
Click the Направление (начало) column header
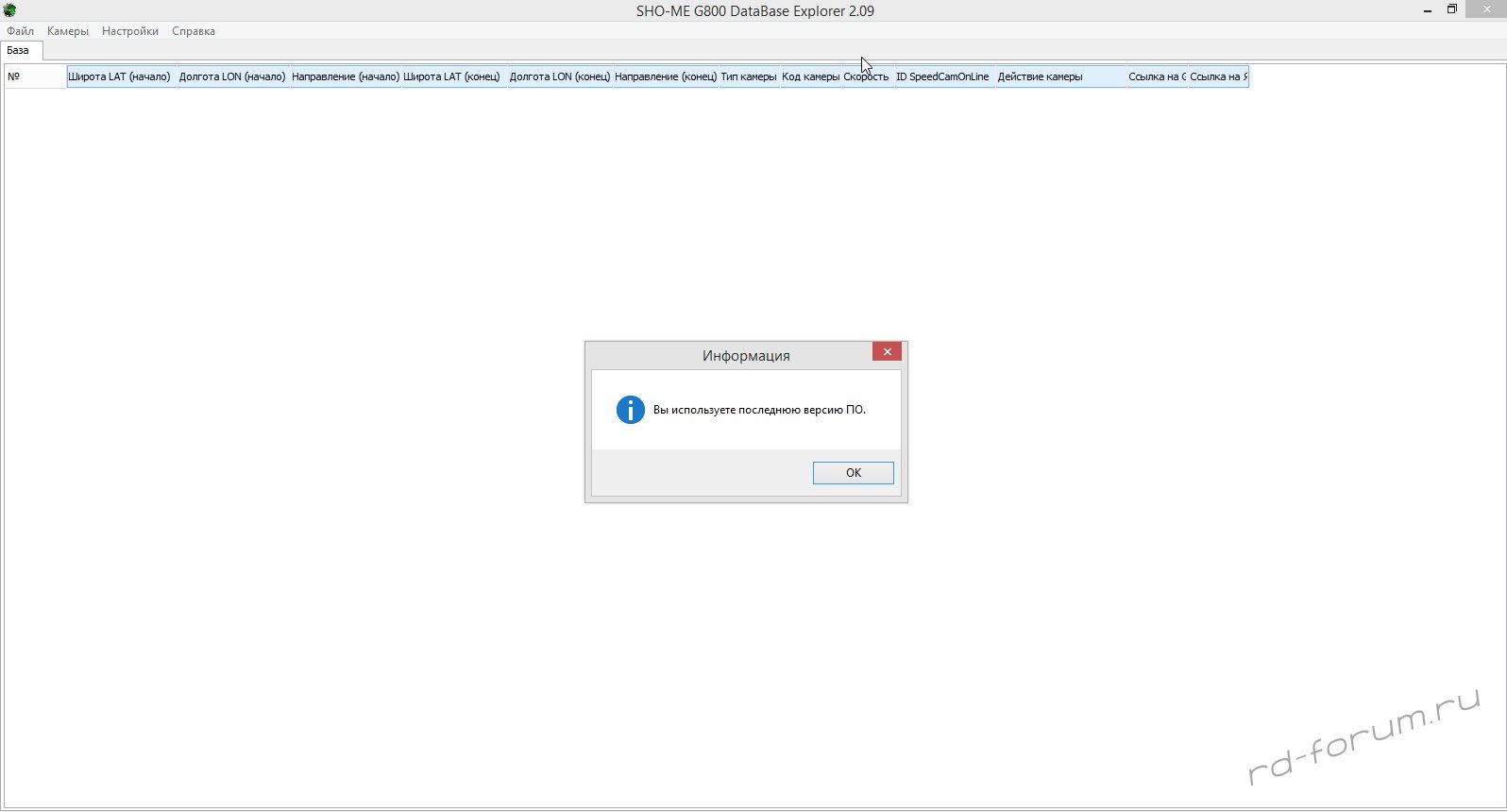click(346, 76)
